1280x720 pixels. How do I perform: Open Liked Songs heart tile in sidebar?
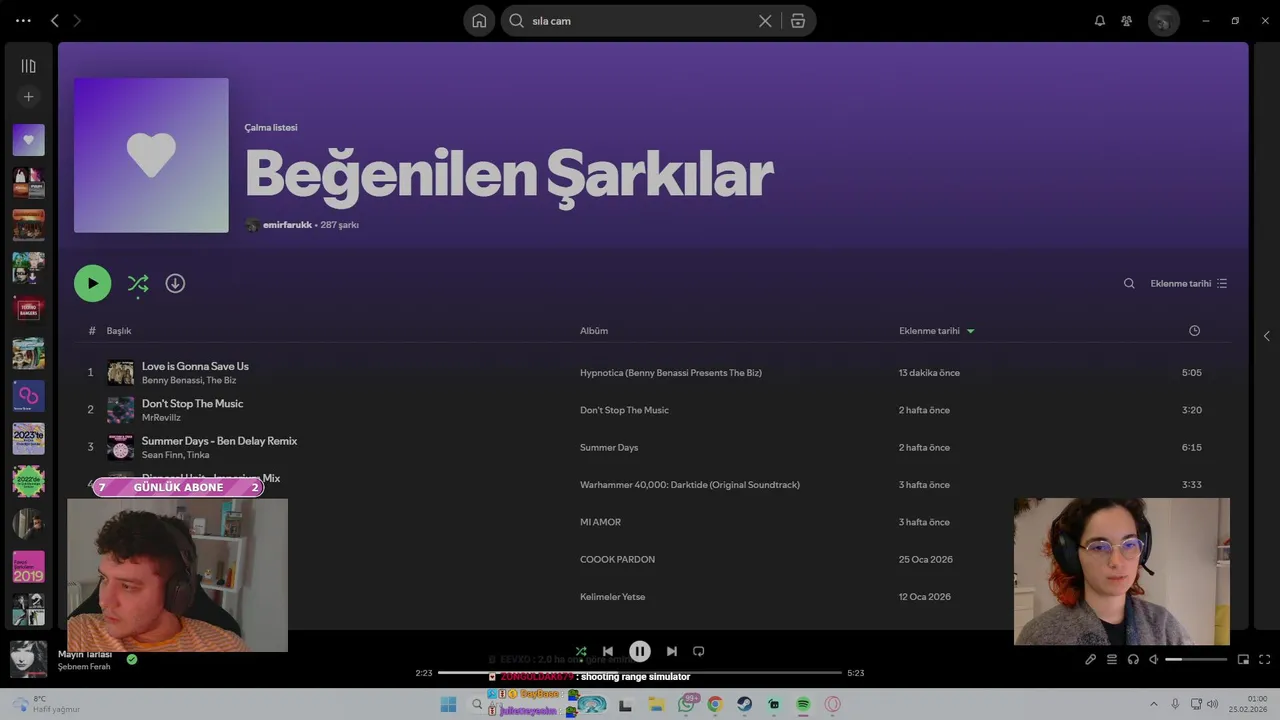tap(28, 140)
